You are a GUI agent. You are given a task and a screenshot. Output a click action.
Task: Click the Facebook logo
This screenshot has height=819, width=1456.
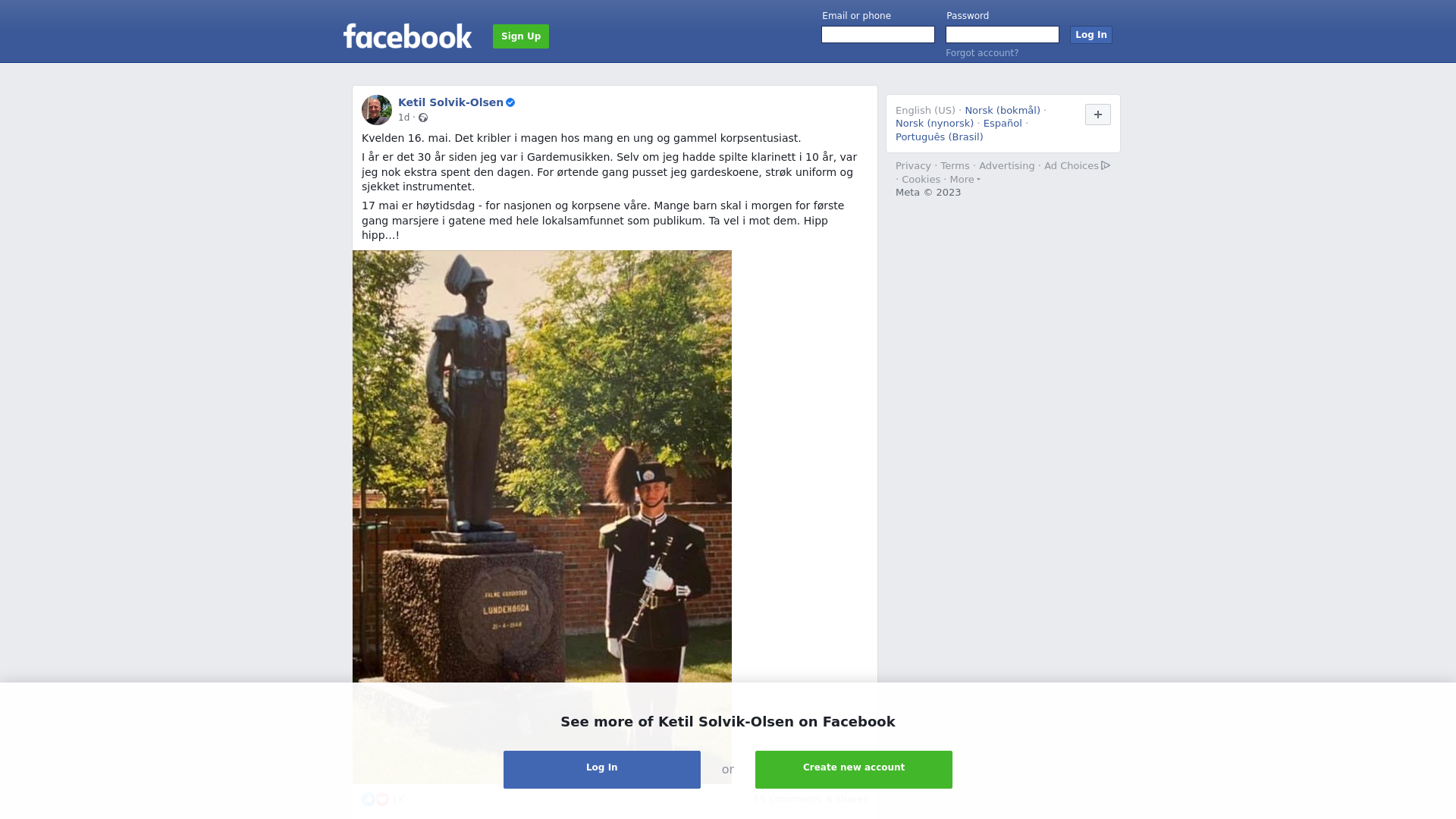click(x=407, y=36)
